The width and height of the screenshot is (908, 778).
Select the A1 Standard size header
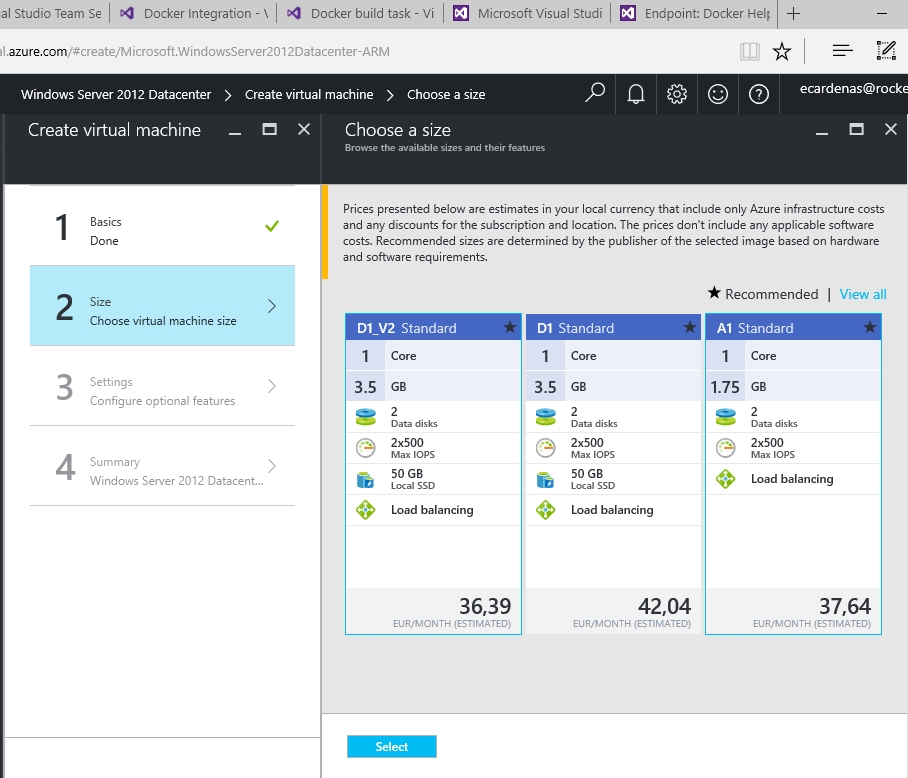pyautogui.click(x=793, y=328)
